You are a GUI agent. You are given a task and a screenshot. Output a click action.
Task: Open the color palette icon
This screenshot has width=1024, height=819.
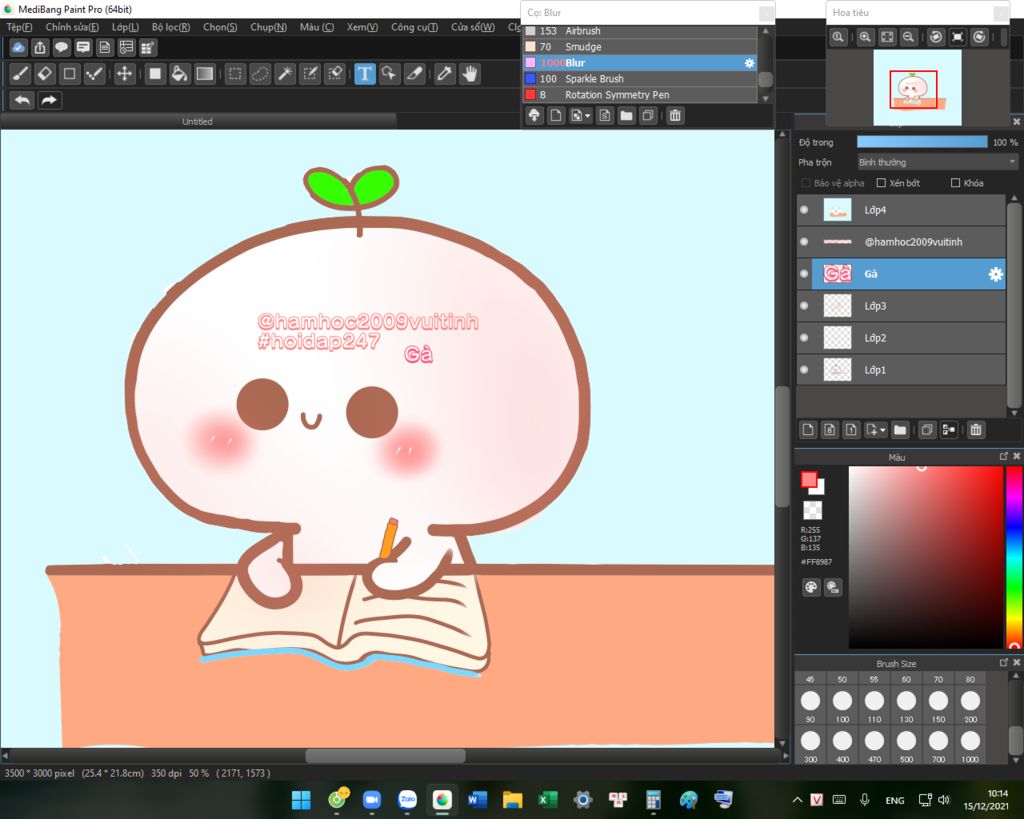pyautogui.click(x=810, y=587)
